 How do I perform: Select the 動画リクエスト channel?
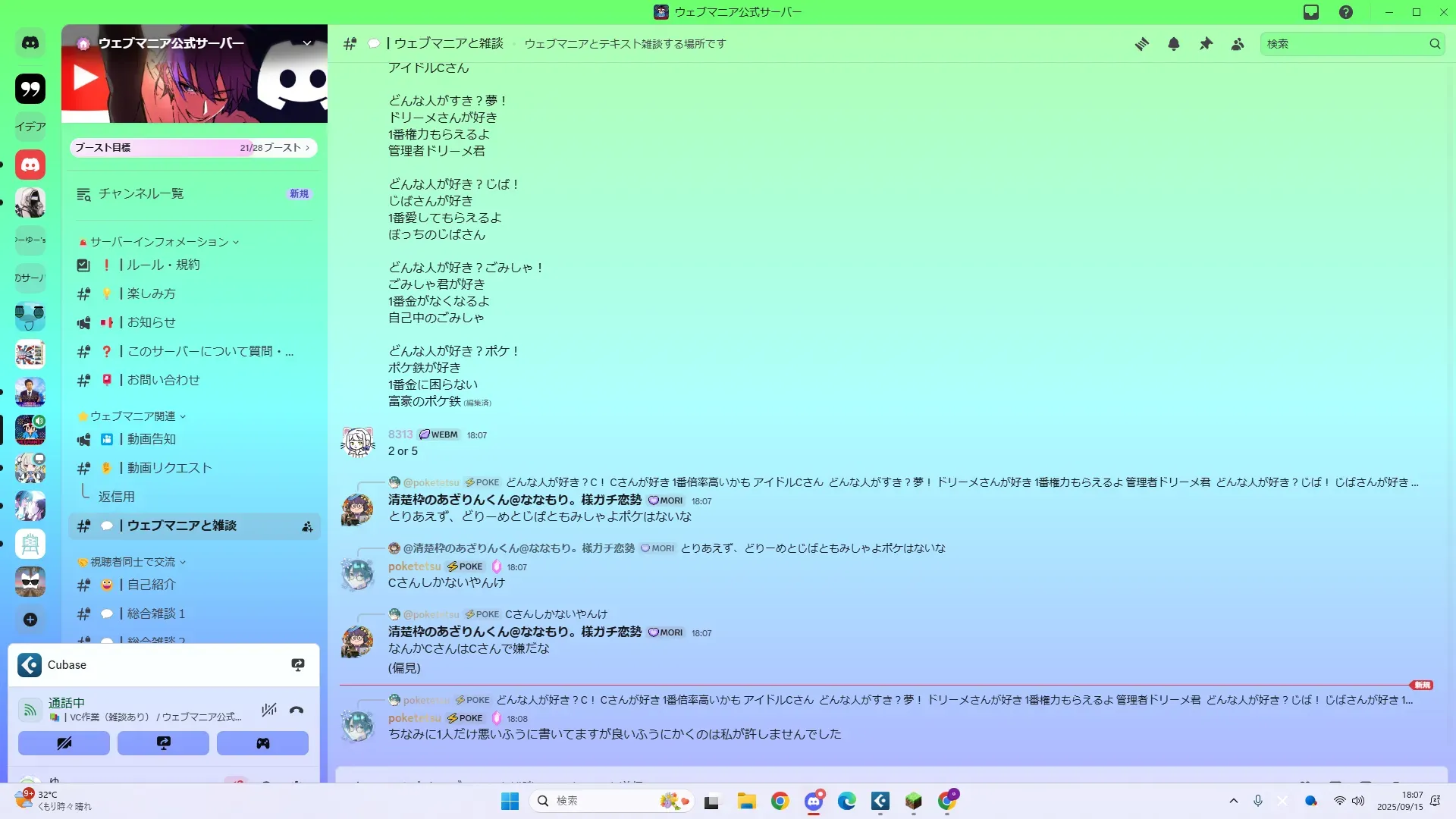169,468
